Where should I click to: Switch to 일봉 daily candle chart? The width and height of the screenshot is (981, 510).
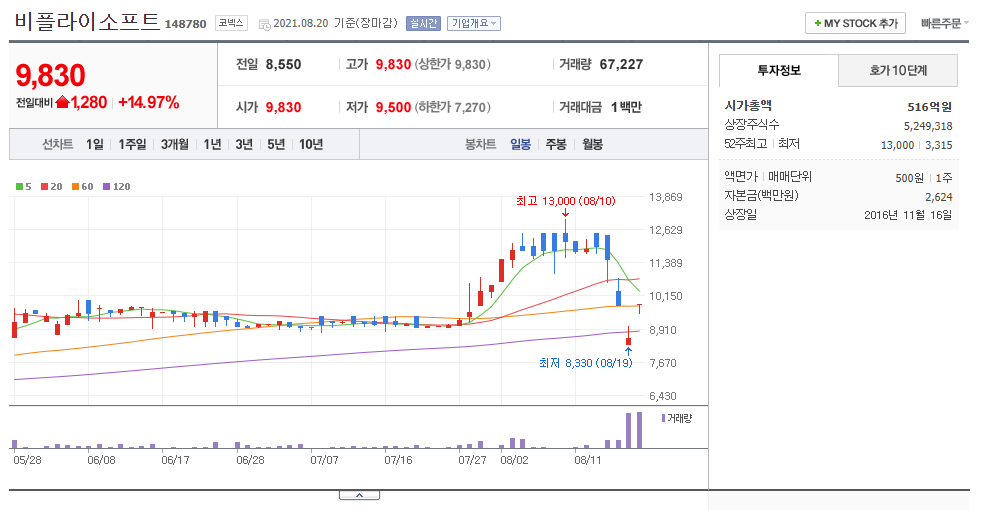click(x=521, y=145)
